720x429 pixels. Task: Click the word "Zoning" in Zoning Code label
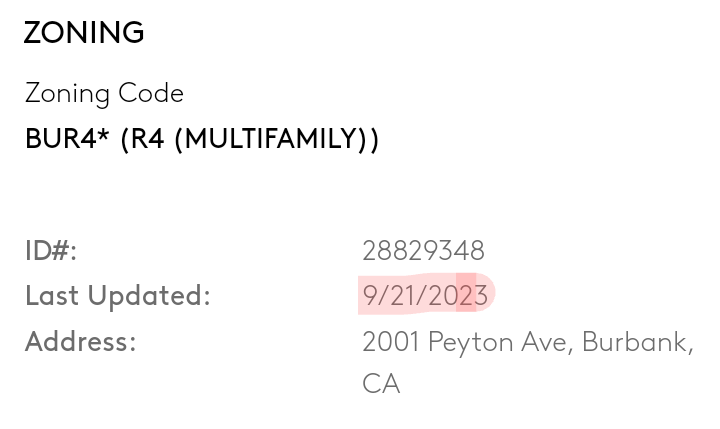tap(67, 94)
